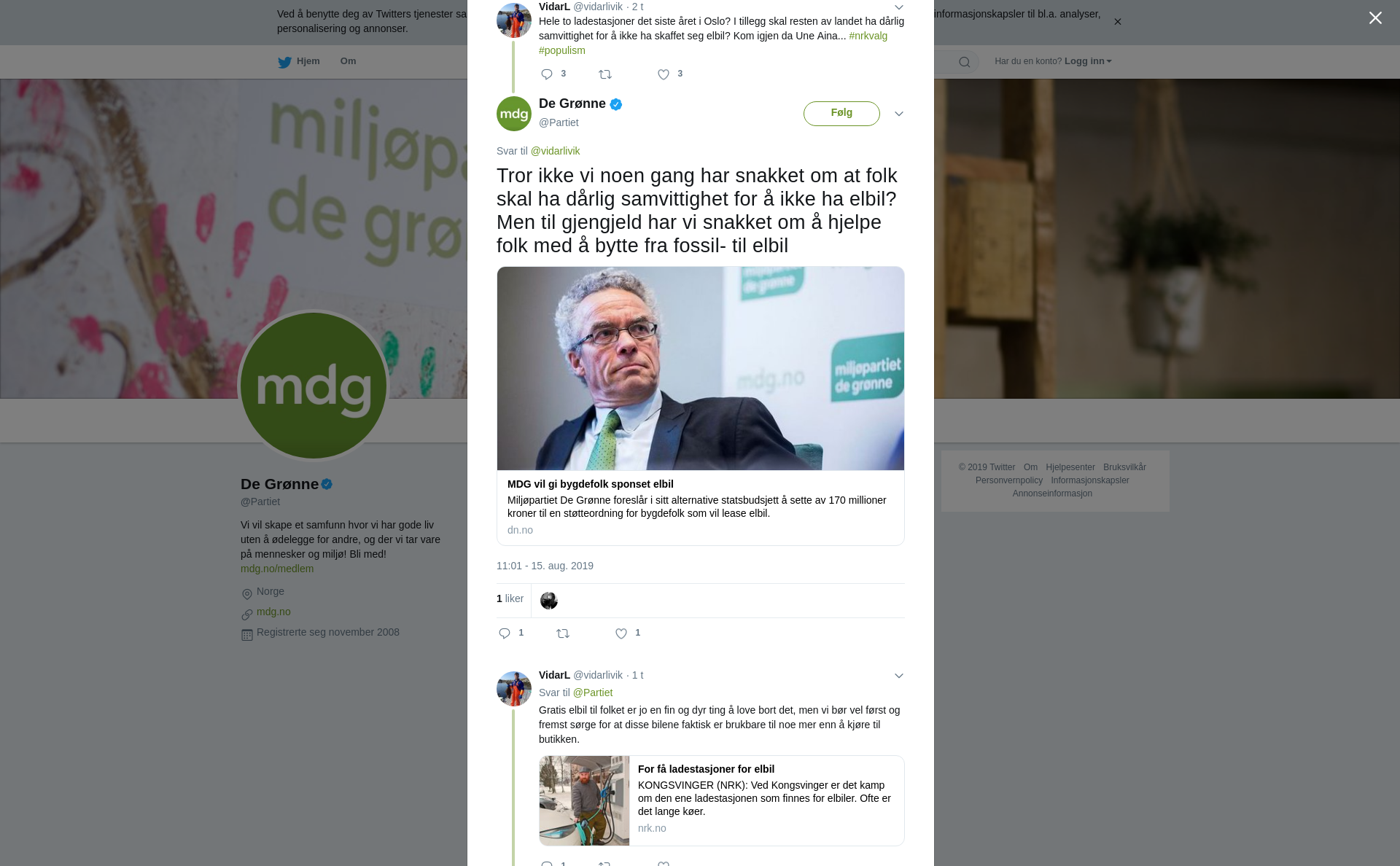Open the MDG vil gi bygdefolk sponset elbil card
The height and width of the screenshot is (866, 1400).
click(x=701, y=406)
